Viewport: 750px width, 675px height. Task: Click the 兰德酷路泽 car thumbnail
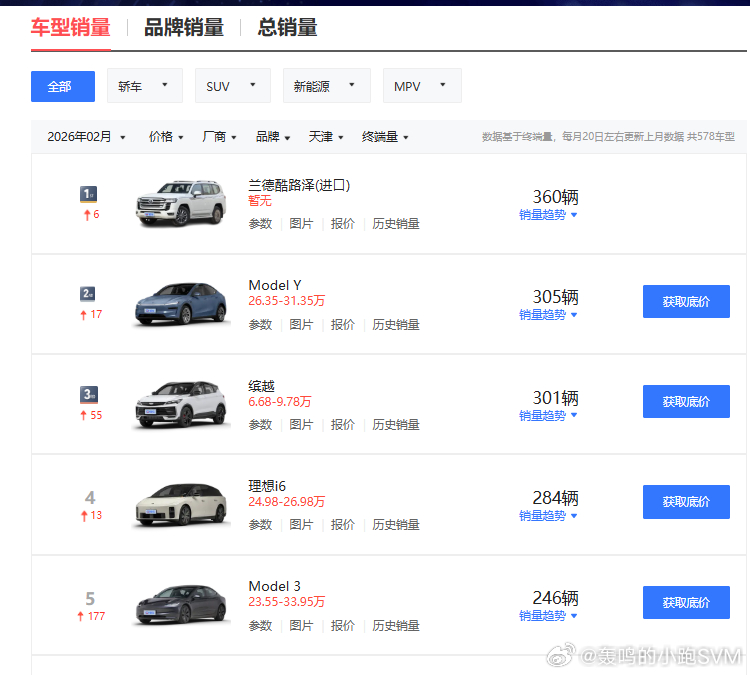(x=181, y=203)
